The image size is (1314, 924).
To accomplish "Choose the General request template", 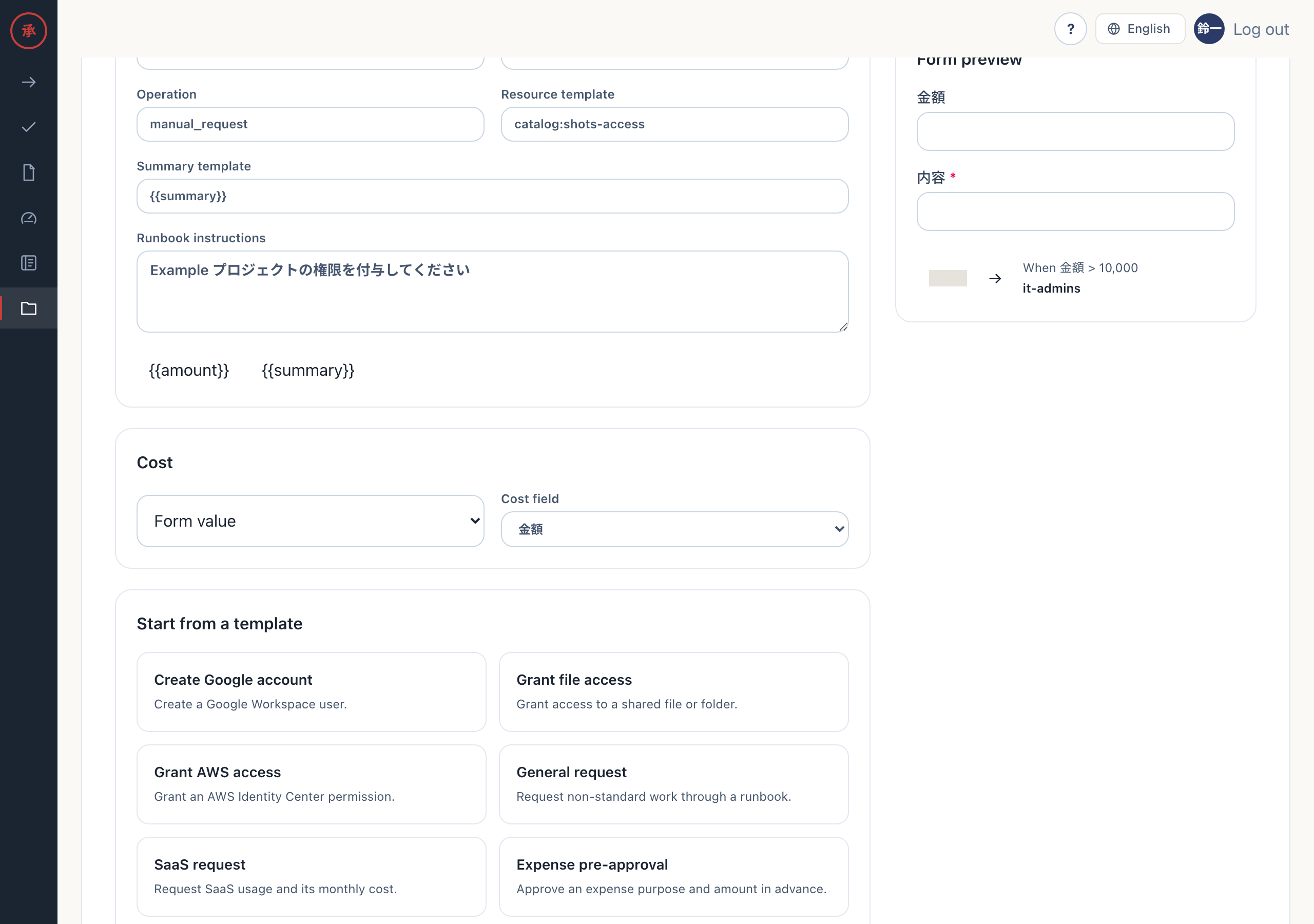I will (x=673, y=784).
